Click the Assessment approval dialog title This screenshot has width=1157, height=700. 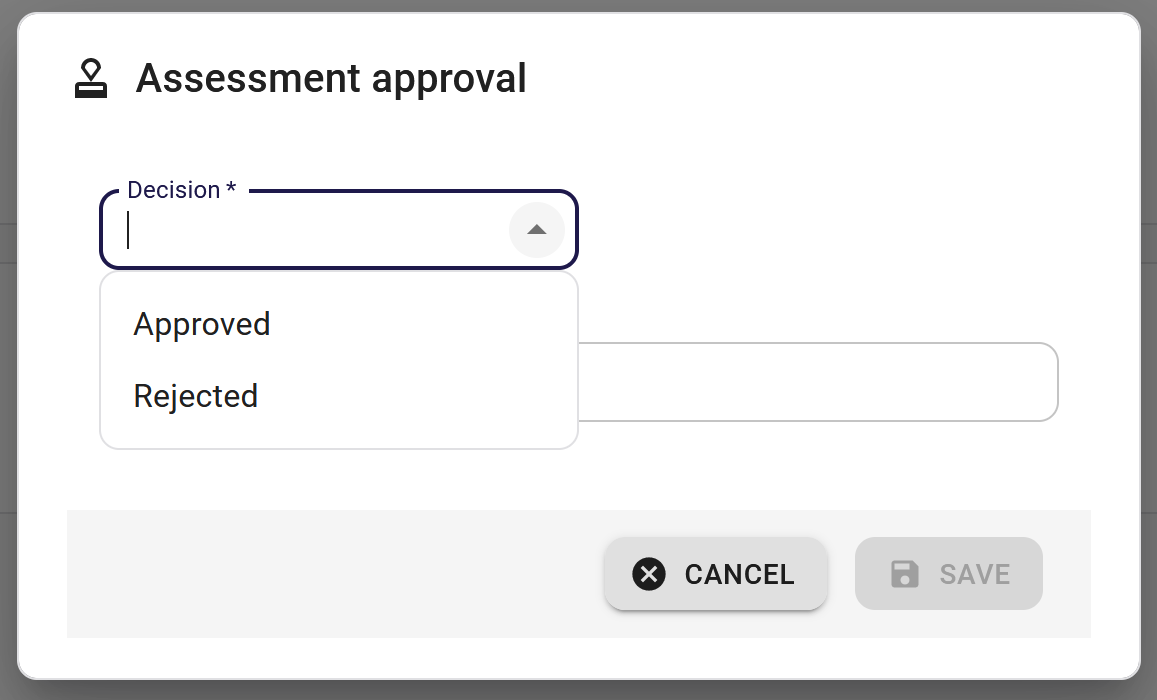point(332,78)
